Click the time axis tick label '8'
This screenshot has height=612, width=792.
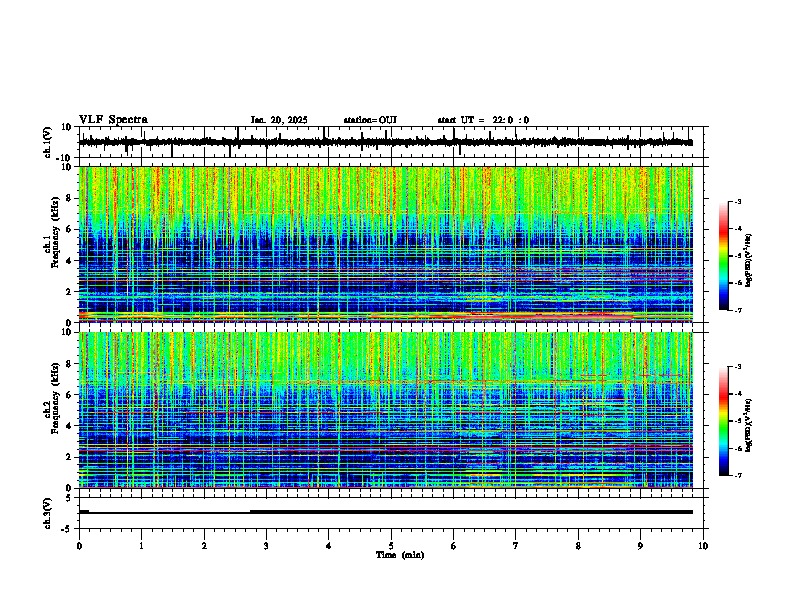[578, 546]
